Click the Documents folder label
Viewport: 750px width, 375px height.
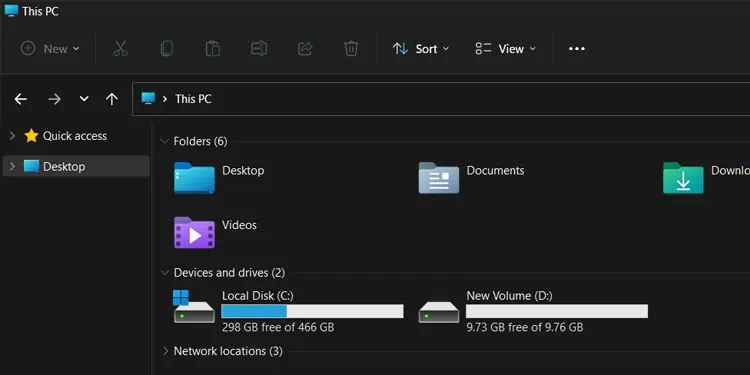click(495, 171)
